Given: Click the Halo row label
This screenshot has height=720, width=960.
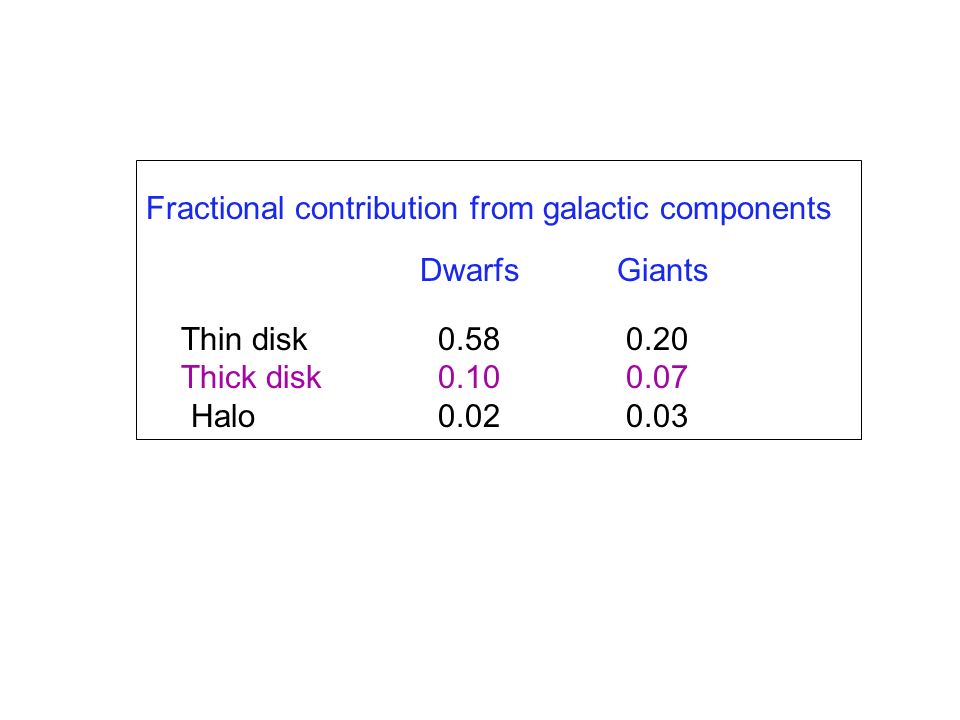Looking at the screenshot, I should coord(223,416).
